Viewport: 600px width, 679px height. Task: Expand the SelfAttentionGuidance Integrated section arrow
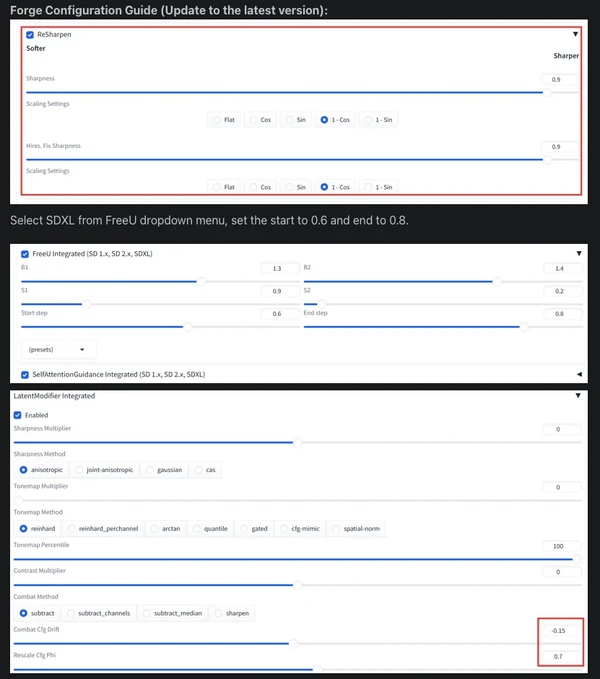click(579, 374)
